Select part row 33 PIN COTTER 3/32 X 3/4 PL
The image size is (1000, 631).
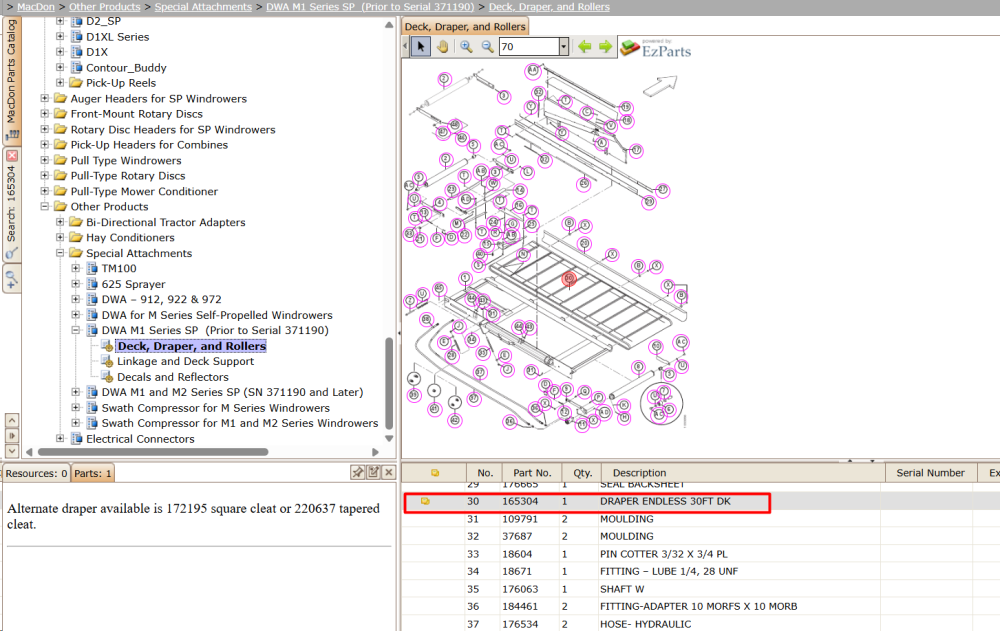(x=700, y=554)
